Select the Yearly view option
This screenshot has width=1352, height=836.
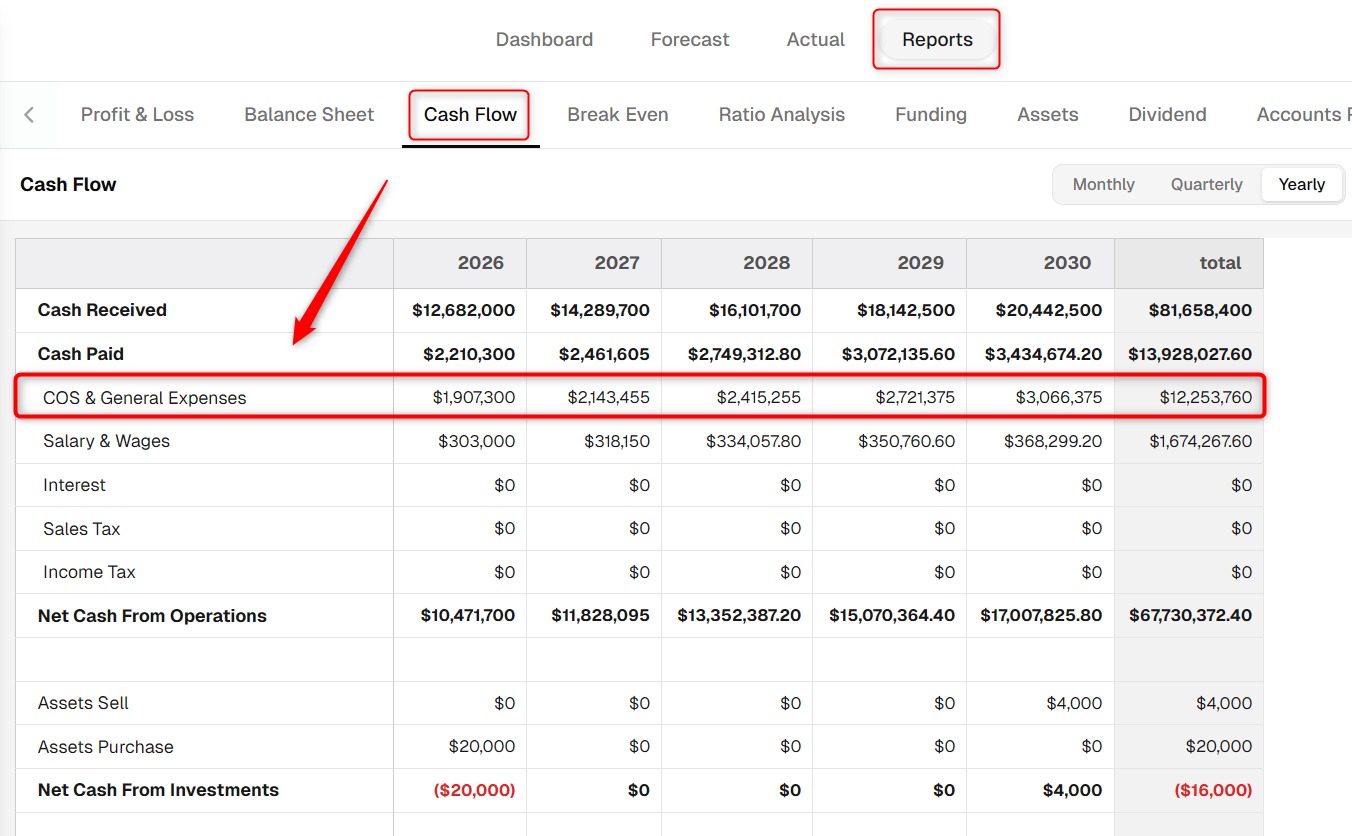(x=1302, y=185)
